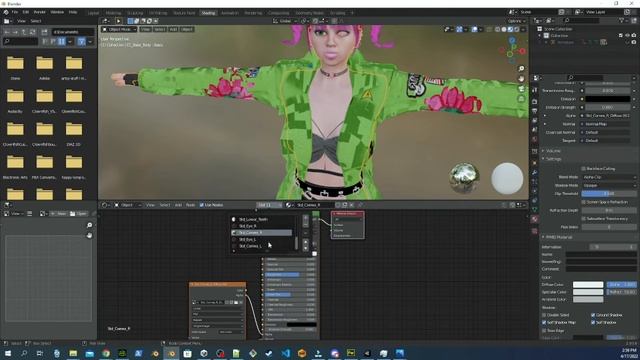Open Windows Start menu
640x360 pixels.
coord(8,353)
